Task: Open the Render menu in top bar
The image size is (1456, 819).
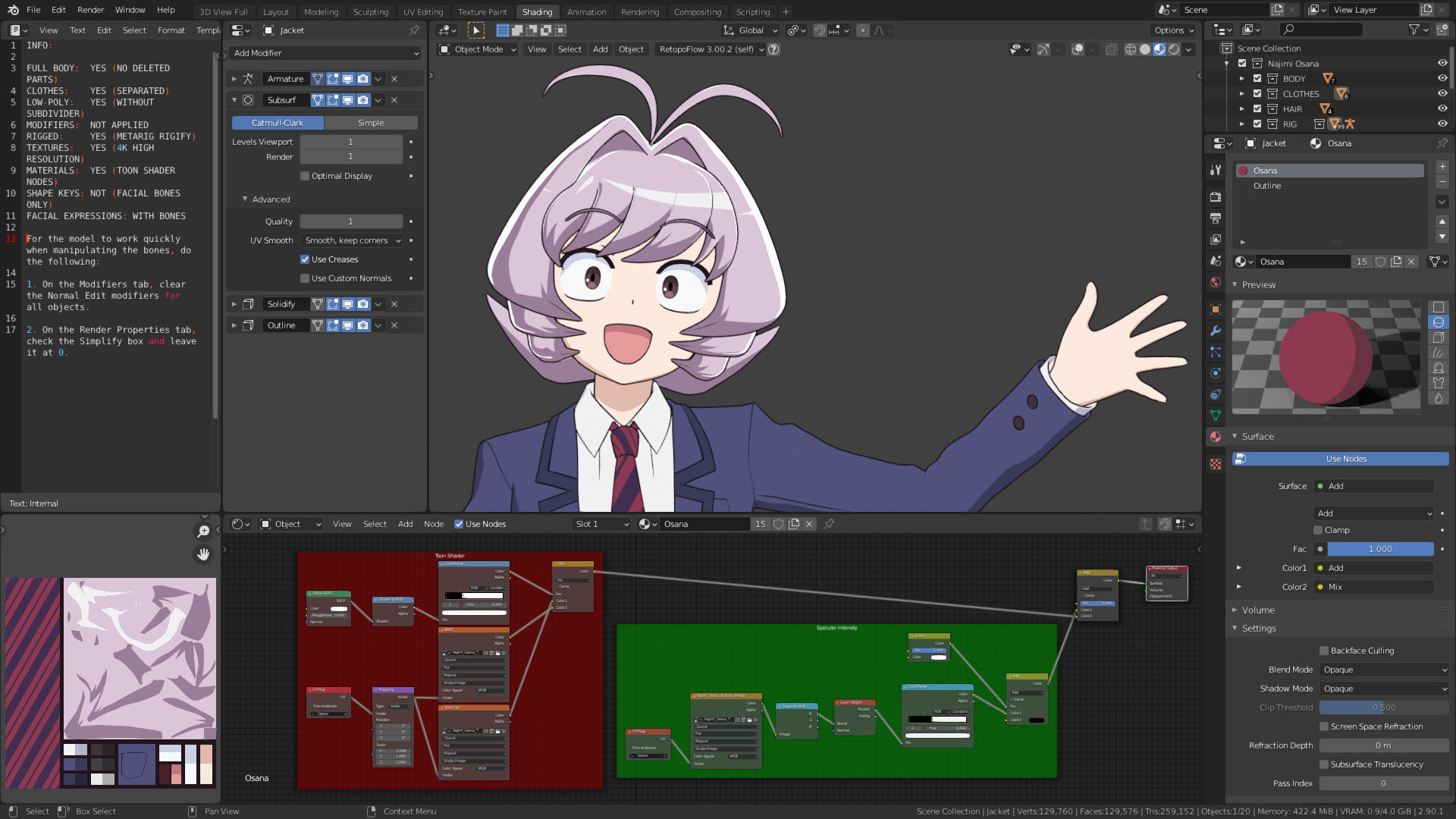Action: pos(90,10)
